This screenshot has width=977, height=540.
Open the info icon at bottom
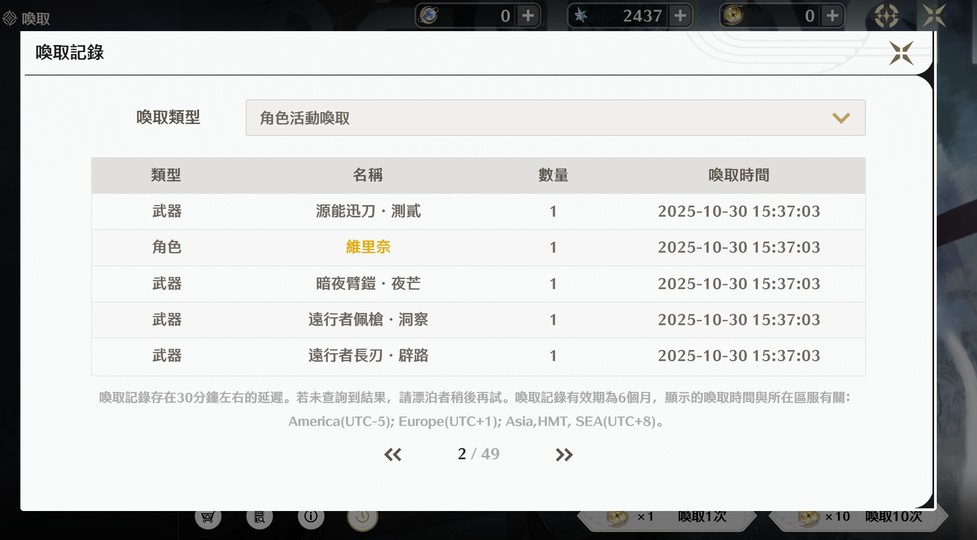311,517
